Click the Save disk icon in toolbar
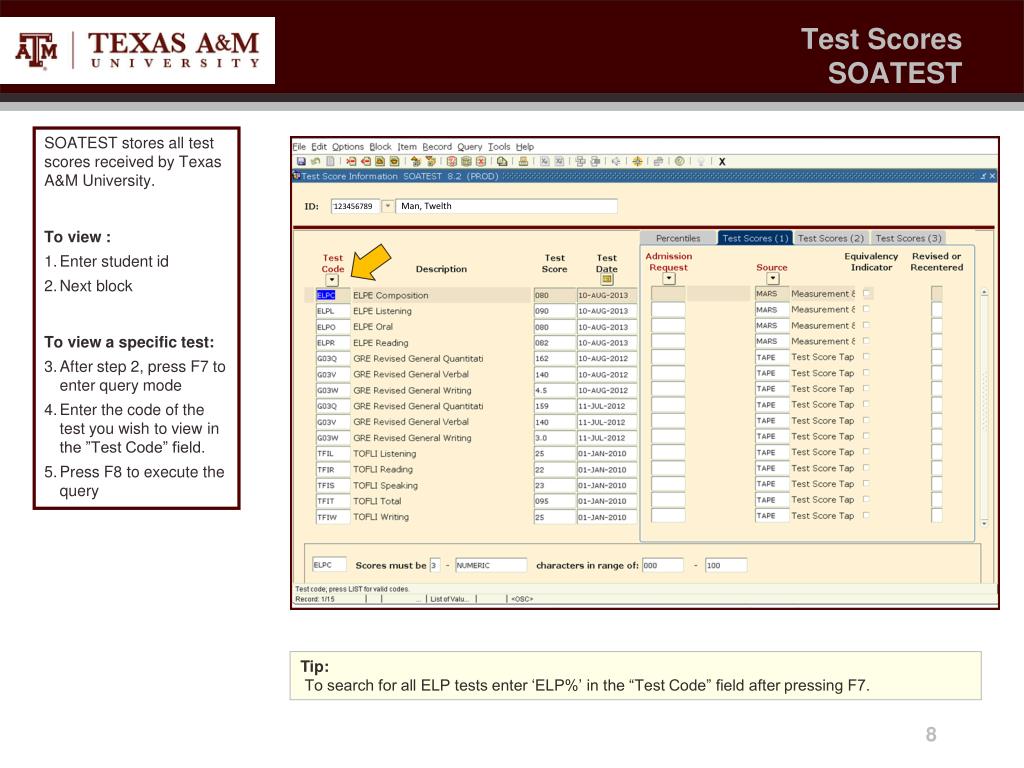This screenshot has width=1024, height=768. click(x=301, y=161)
